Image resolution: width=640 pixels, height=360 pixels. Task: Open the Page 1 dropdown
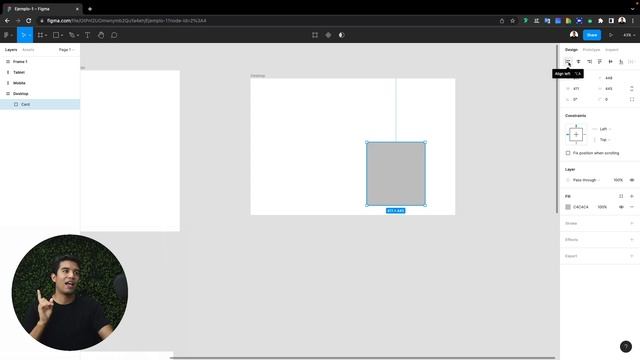coord(67,50)
